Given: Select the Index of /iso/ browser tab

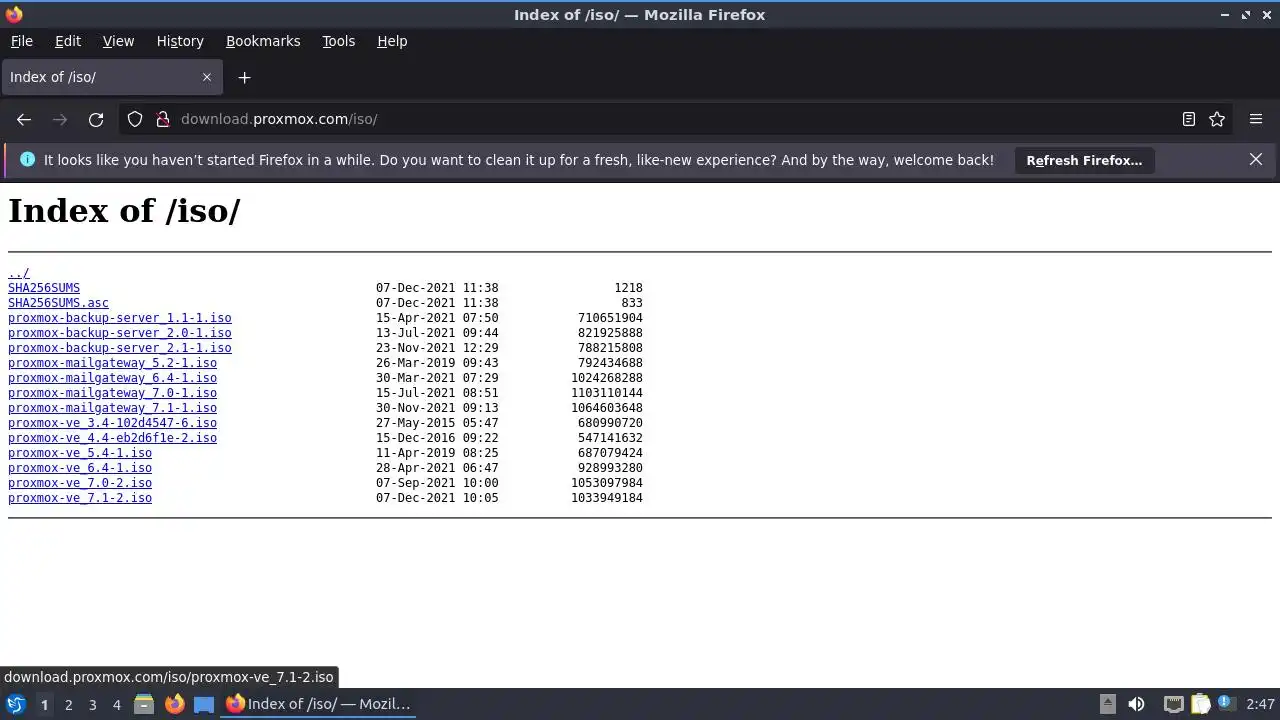Looking at the screenshot, I should click(x=112, y=77).
